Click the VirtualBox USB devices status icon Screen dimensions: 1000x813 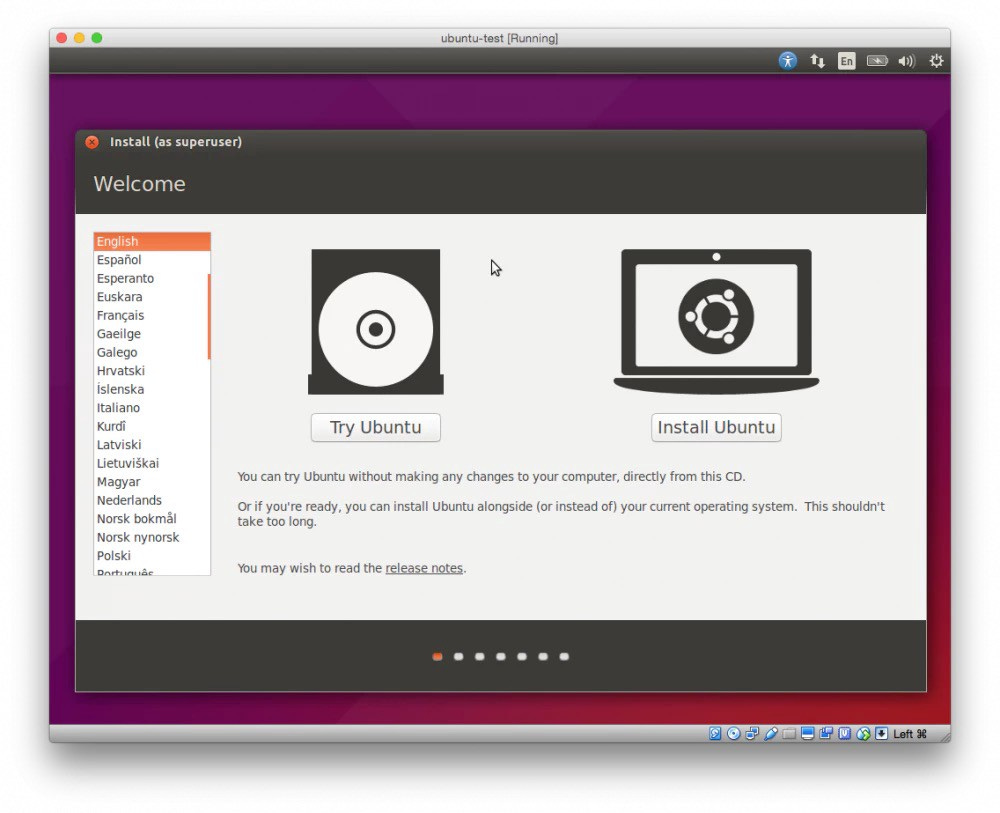[x=770, y=733]
